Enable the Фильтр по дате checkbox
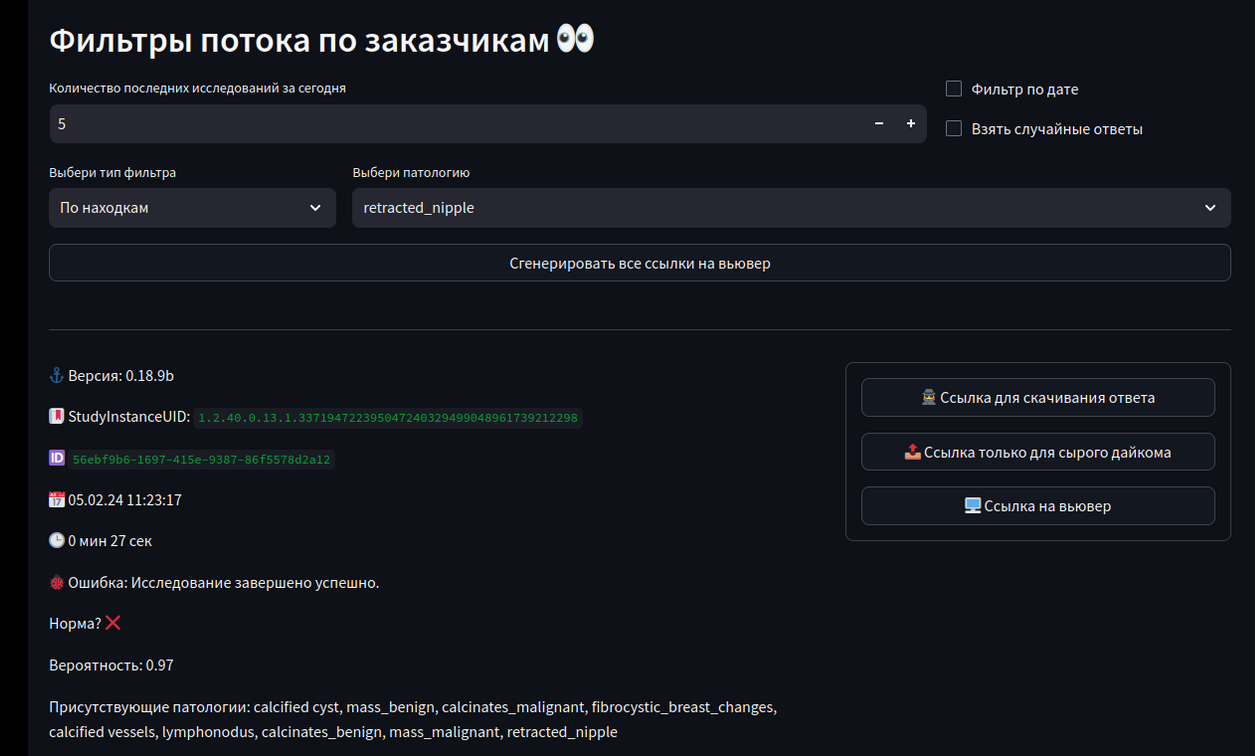 [x=954, y=89]
